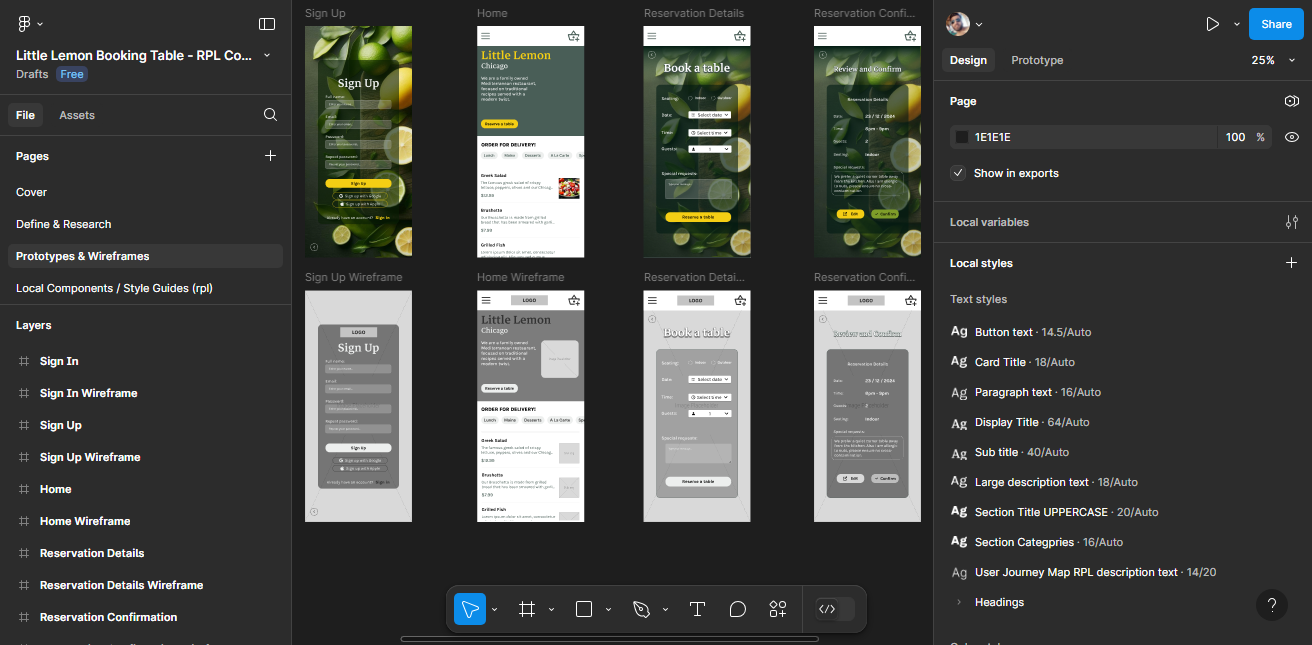Uncheck the Show in exports checkbox

[x=958, y=172]
